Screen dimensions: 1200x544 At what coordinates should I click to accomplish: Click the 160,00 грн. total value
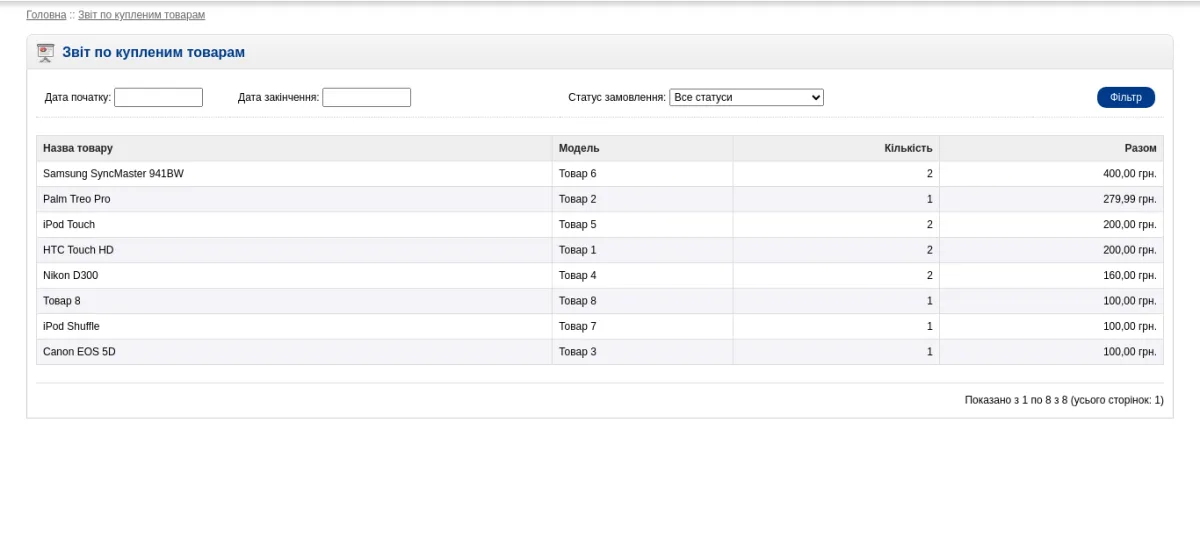(1130, 276)
